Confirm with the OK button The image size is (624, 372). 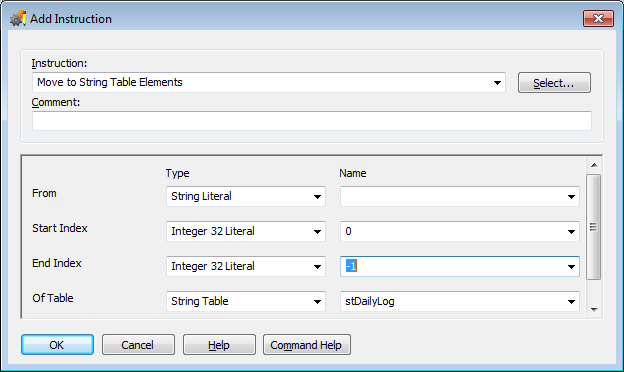(x=57, y=345)
